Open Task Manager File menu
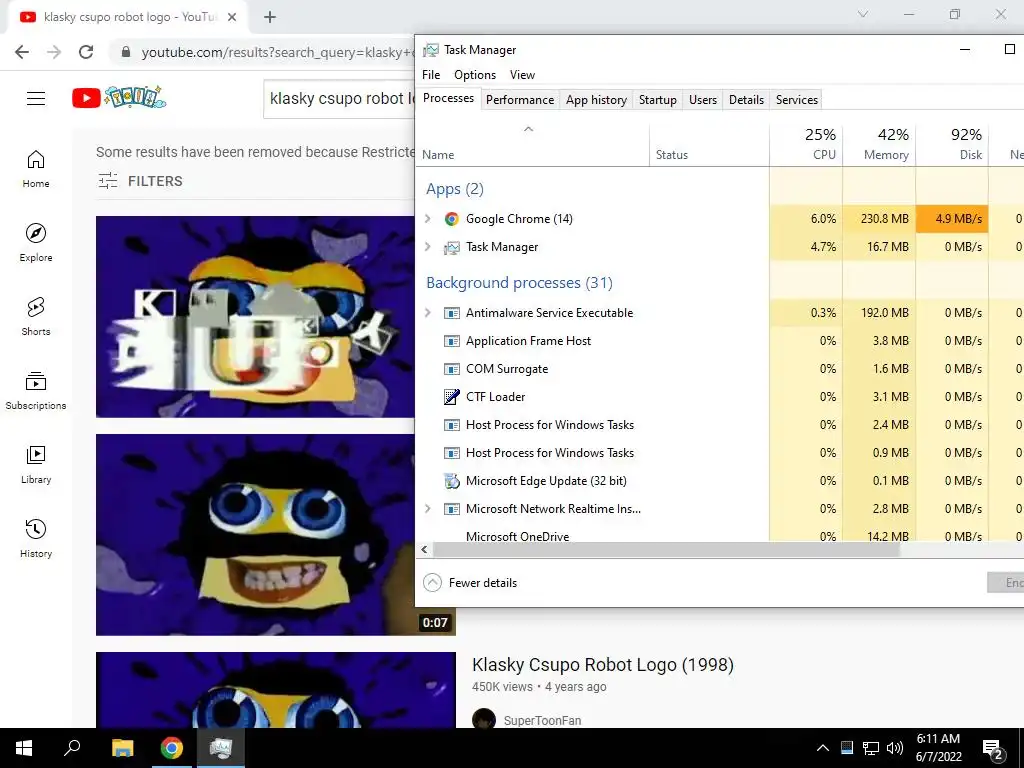The height and width of the screenshot is (768, 1024). coord(431,75)
